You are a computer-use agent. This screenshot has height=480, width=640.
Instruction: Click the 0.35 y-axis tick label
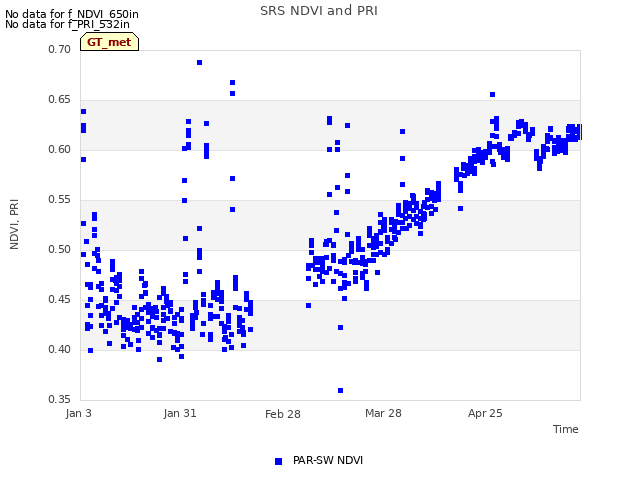tap(60, 399)
